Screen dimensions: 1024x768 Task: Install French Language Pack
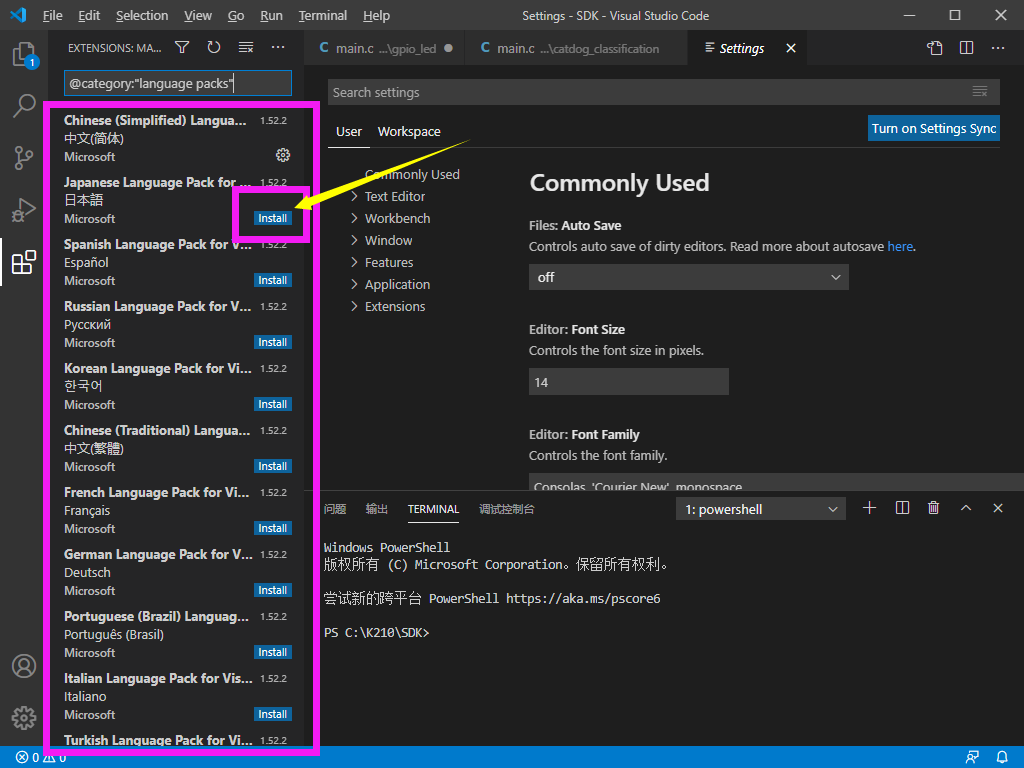pyautogui.click(x=272, y=528)
